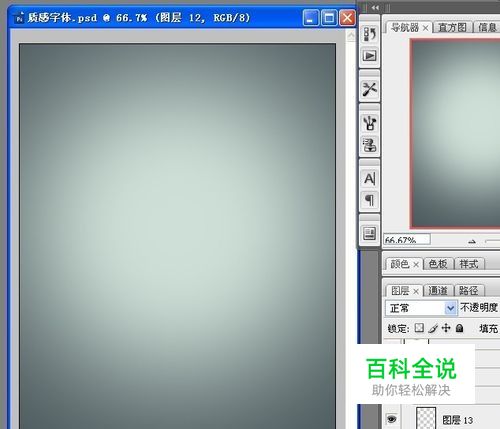Collapse the dock with double-arrow icon
This screenshot has width=500, height=429.
[375, 8]
